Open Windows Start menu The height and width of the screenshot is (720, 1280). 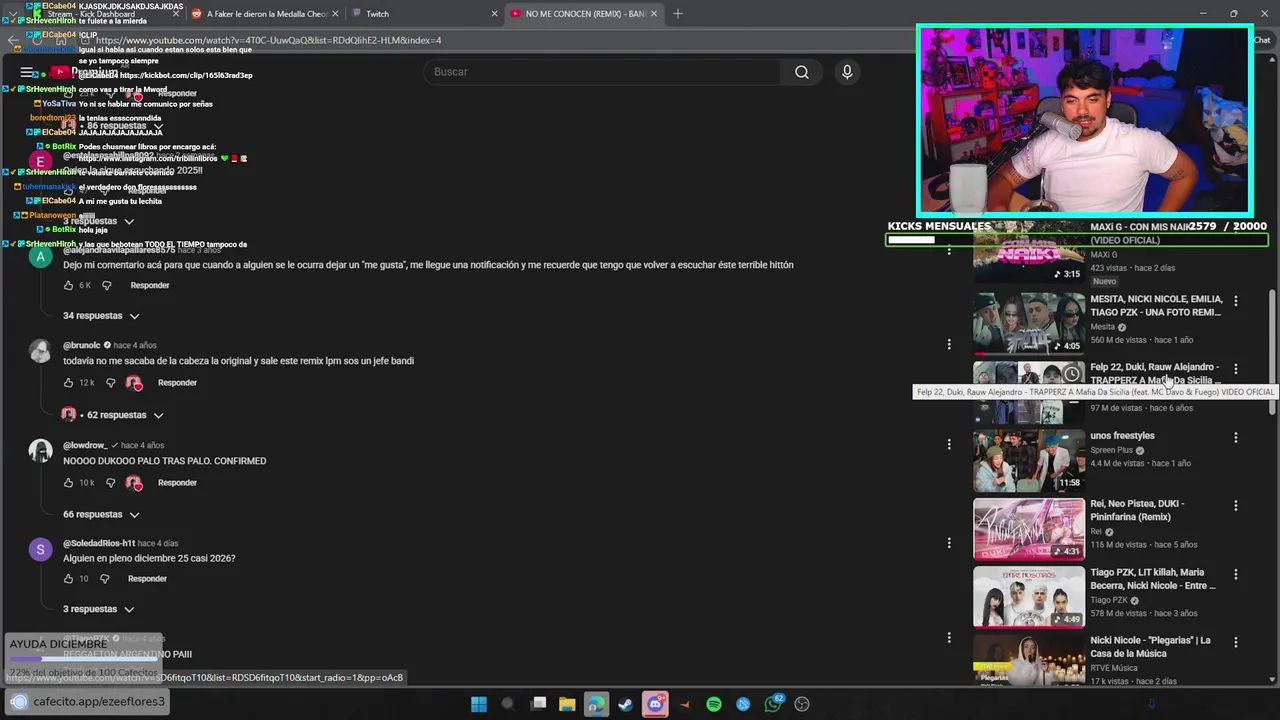[x=479, y=704]
